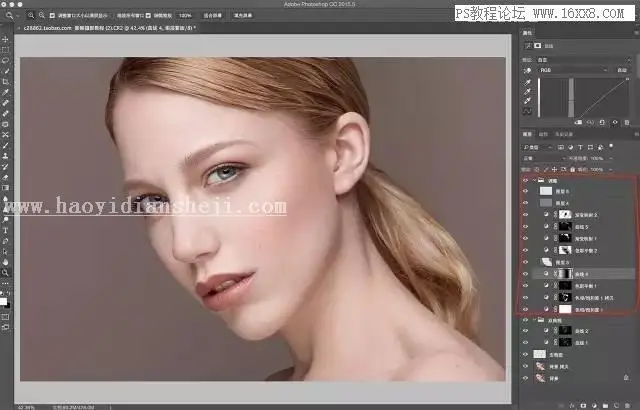Click the Fit Screen button
The width and height of the screenshot is (640, 410).
click(x=212, y=16)
